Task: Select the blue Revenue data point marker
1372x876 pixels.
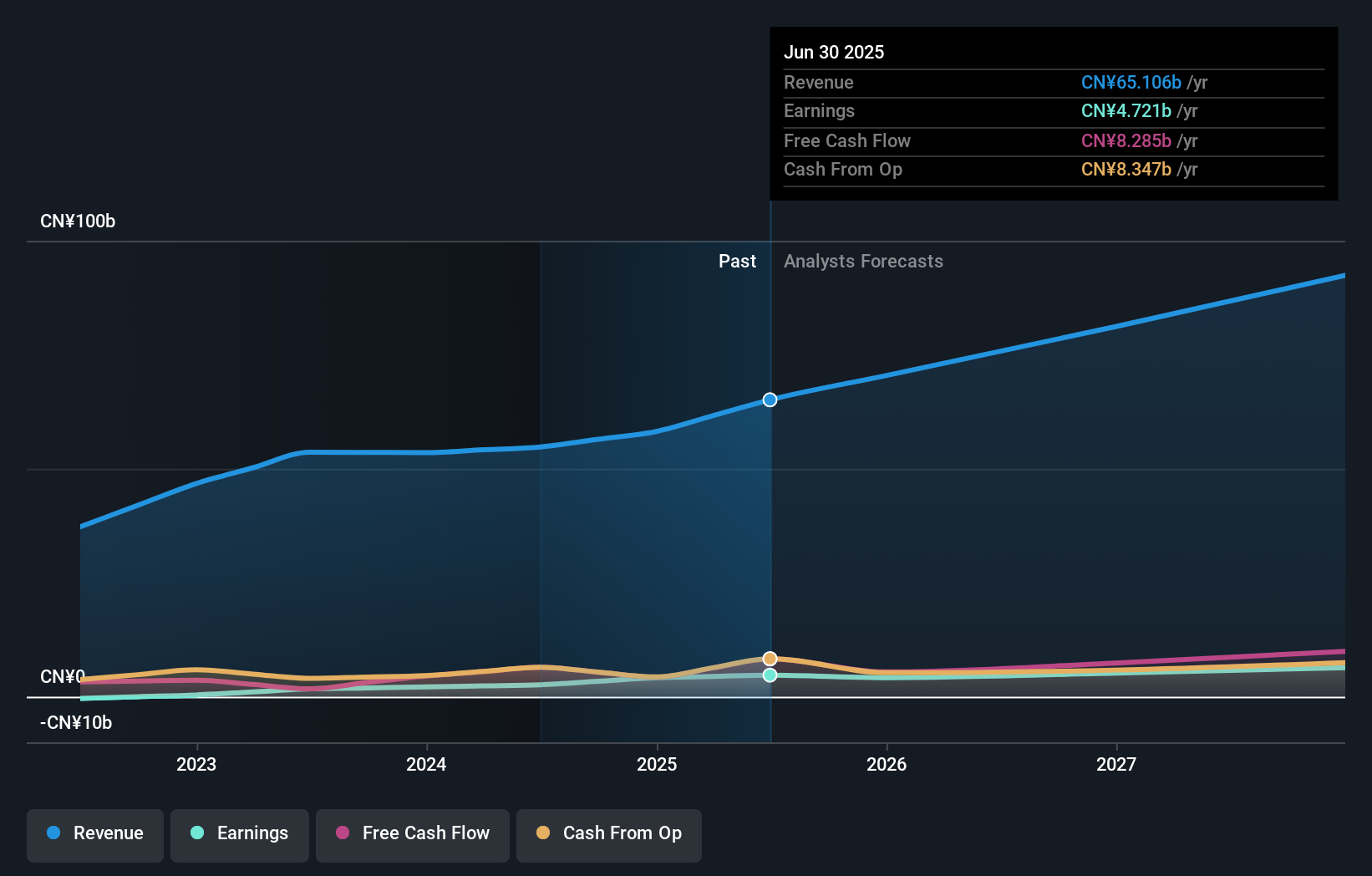Action: tap(769, 400)
